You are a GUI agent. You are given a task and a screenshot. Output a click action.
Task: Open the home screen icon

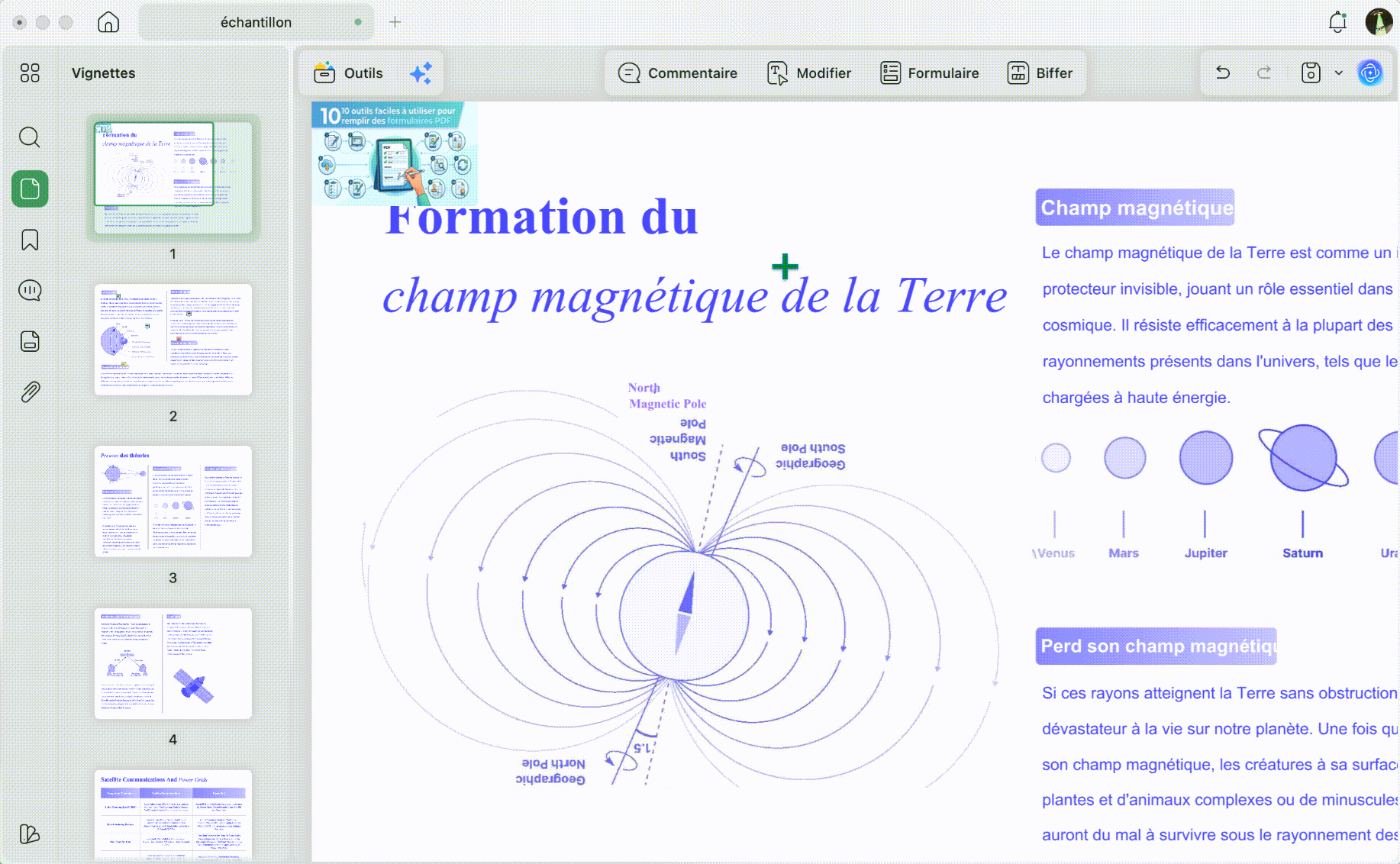(x=108, y=22)
